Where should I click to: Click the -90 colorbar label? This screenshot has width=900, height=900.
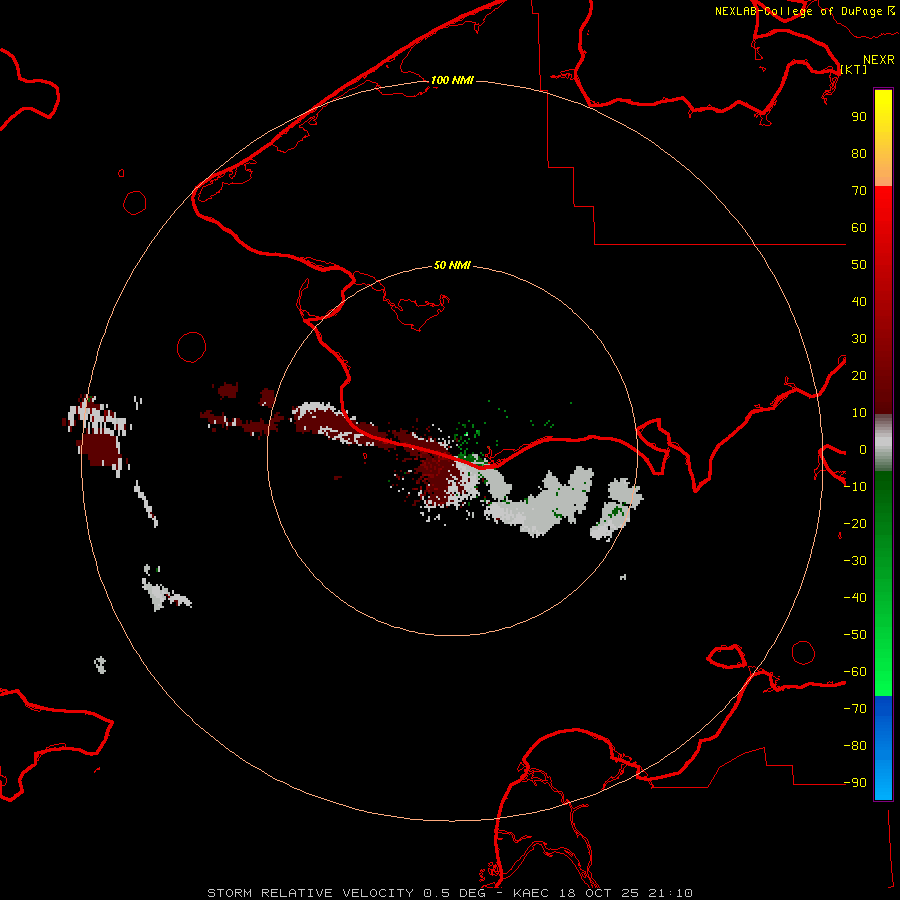coord(855,783)
